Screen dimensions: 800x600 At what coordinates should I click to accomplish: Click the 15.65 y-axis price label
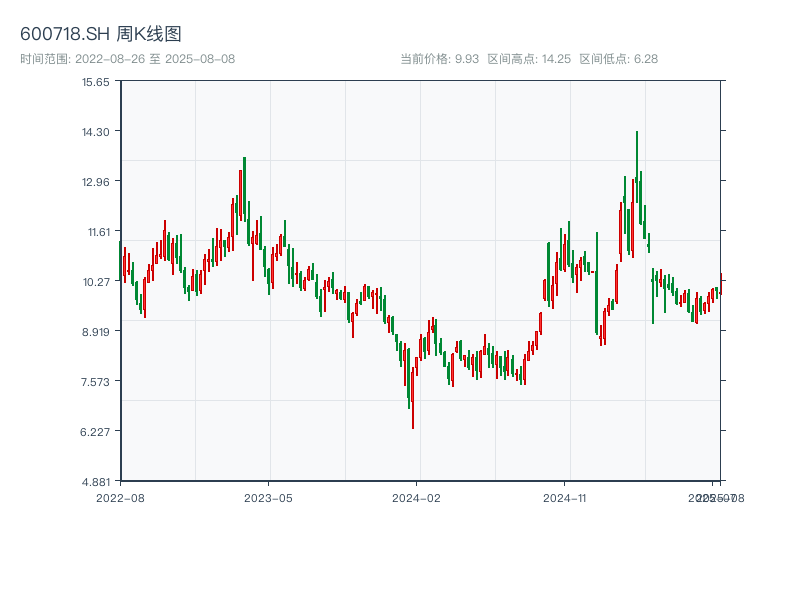point(96,82)
